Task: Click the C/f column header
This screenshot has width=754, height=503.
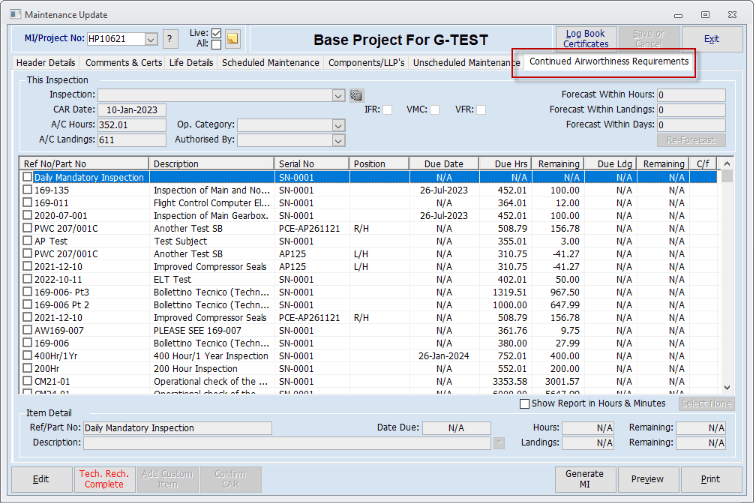Action: (703, 164)
